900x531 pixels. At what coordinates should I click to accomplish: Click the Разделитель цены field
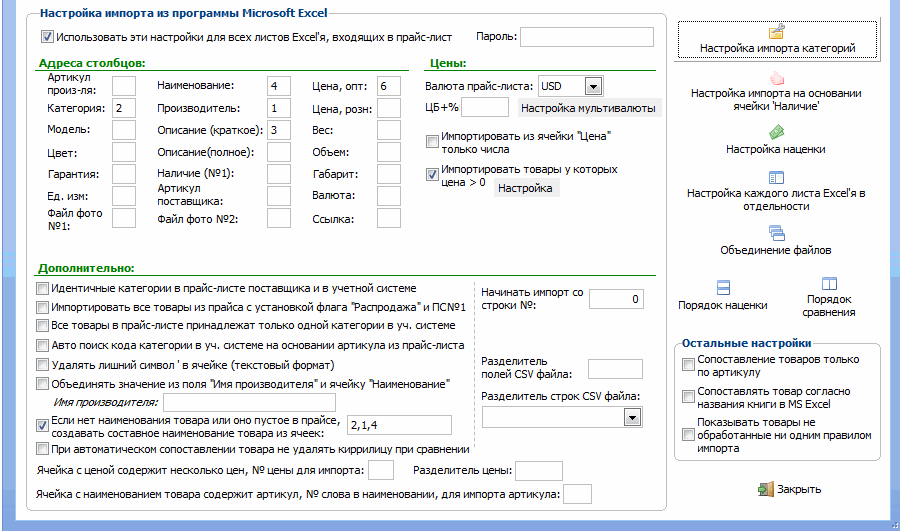click(x=539, y=471)
